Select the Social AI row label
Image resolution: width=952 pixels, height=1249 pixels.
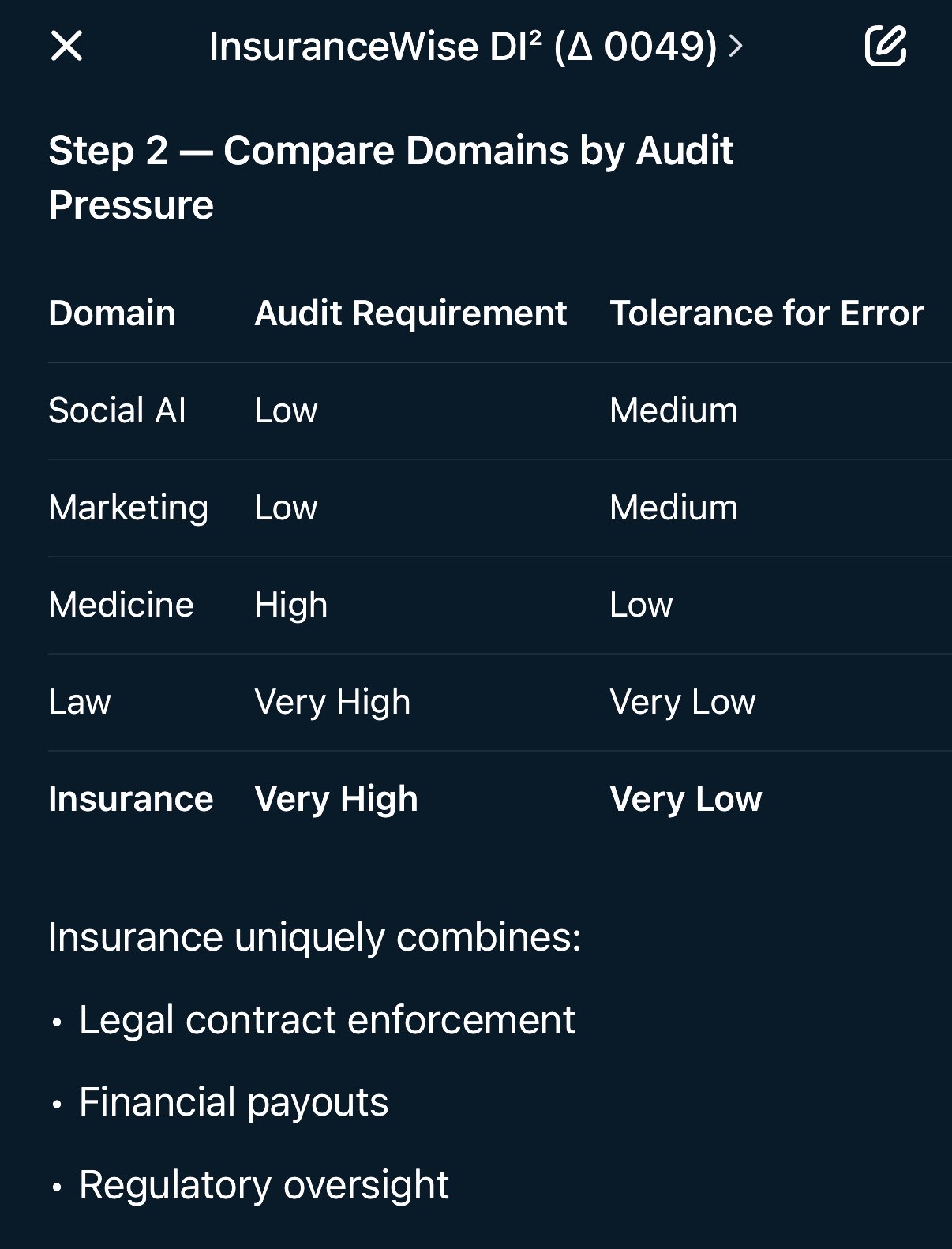click(x=117, y=411)
